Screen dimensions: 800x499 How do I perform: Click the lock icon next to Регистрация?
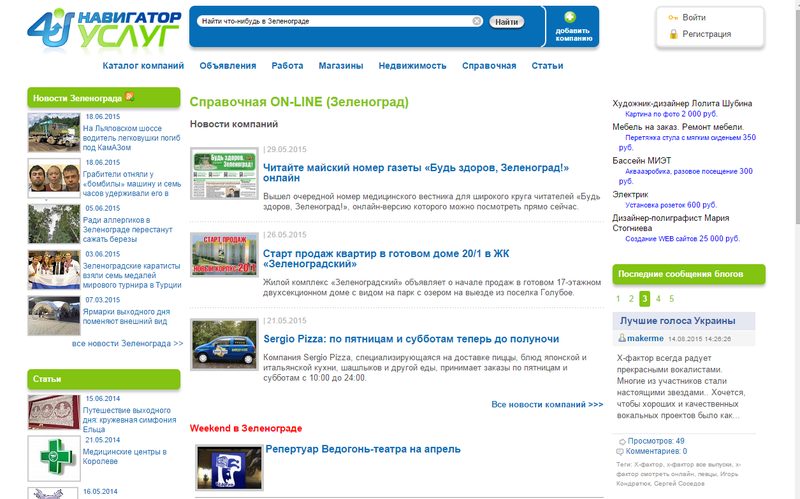(x=673, y=34)
